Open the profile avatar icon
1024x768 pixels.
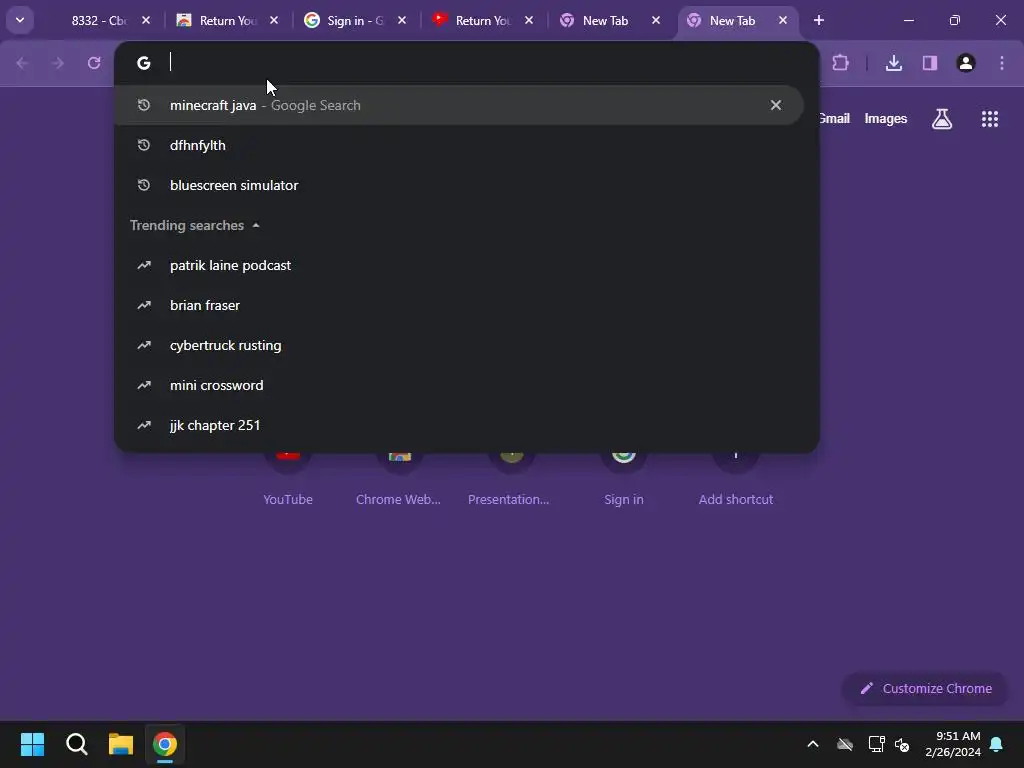966,63
